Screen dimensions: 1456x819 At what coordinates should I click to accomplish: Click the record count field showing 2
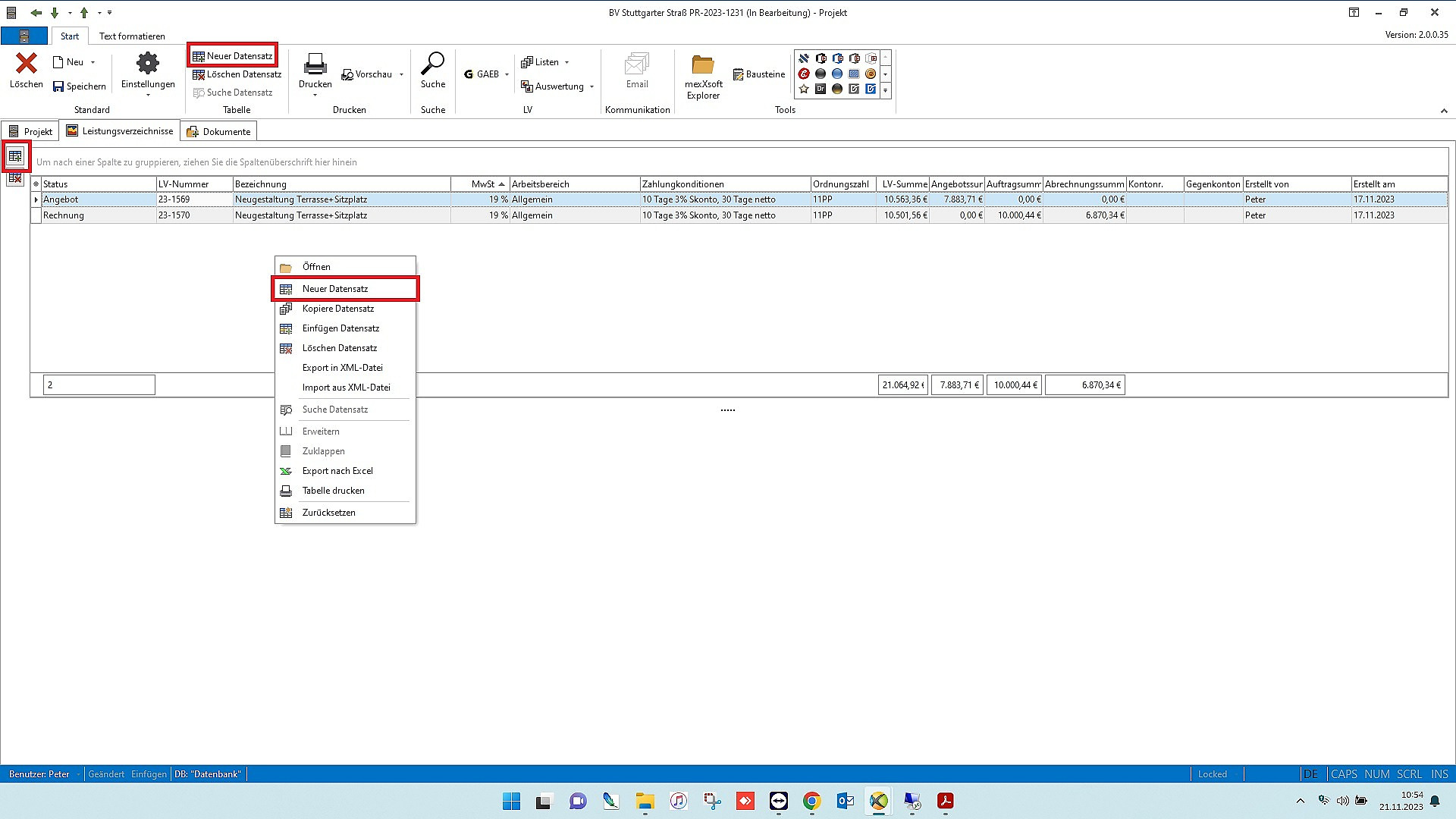[x=99, y=385]
